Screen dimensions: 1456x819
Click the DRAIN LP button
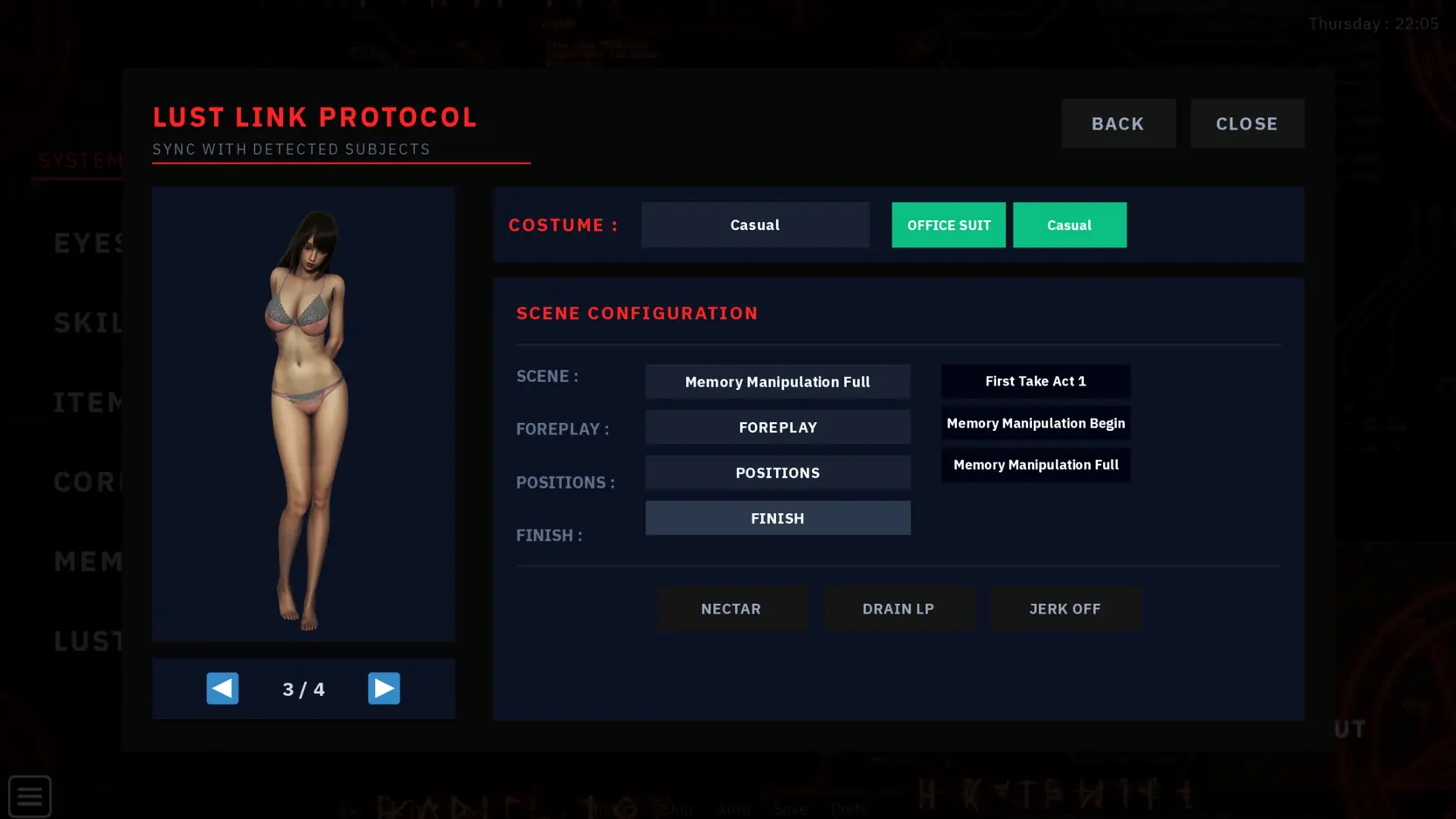898,608
